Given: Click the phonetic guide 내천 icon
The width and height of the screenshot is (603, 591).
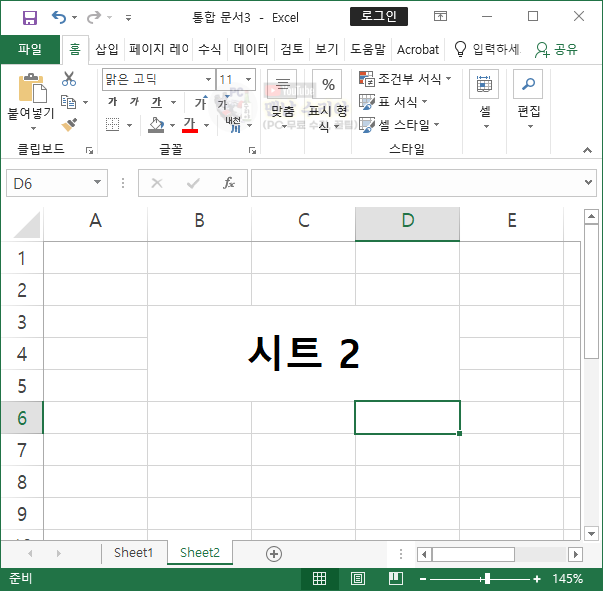Looking at the screenshot, I should coord(234,125).
